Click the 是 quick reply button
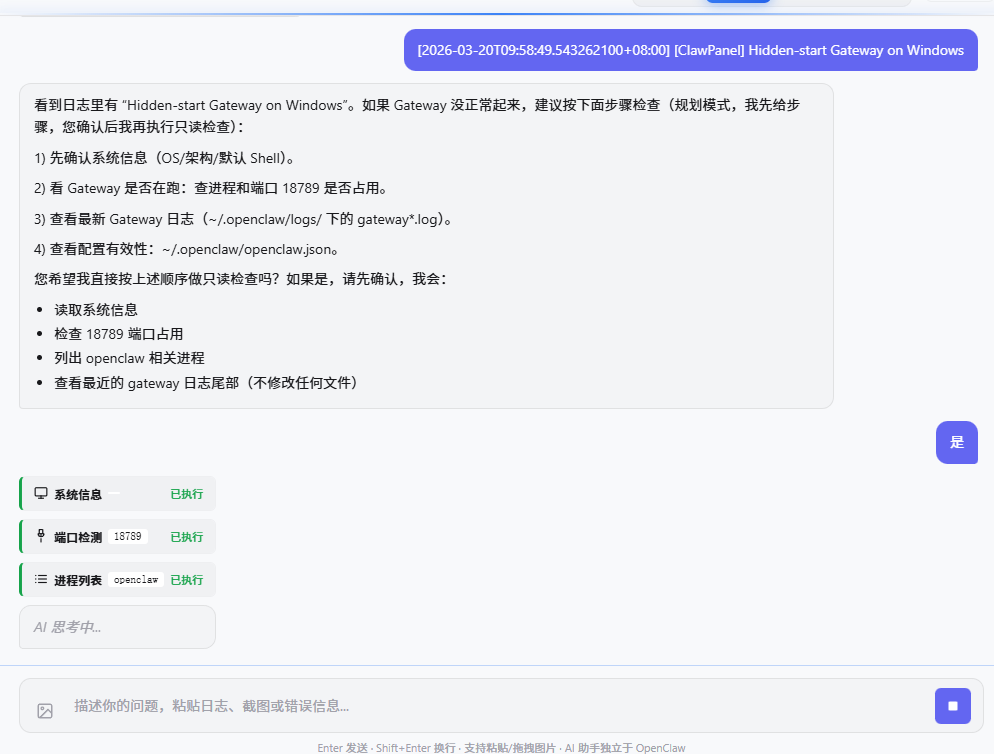The image size is (994, 754). [x=957, y=442]
